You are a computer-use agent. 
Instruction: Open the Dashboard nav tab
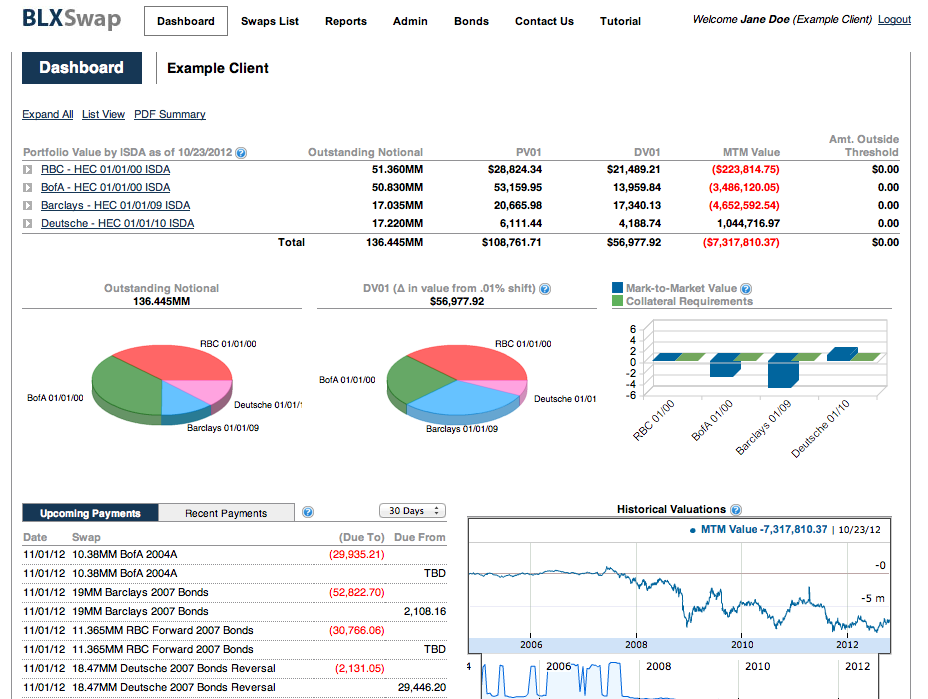pyautogui.click(x=186, y=21)
